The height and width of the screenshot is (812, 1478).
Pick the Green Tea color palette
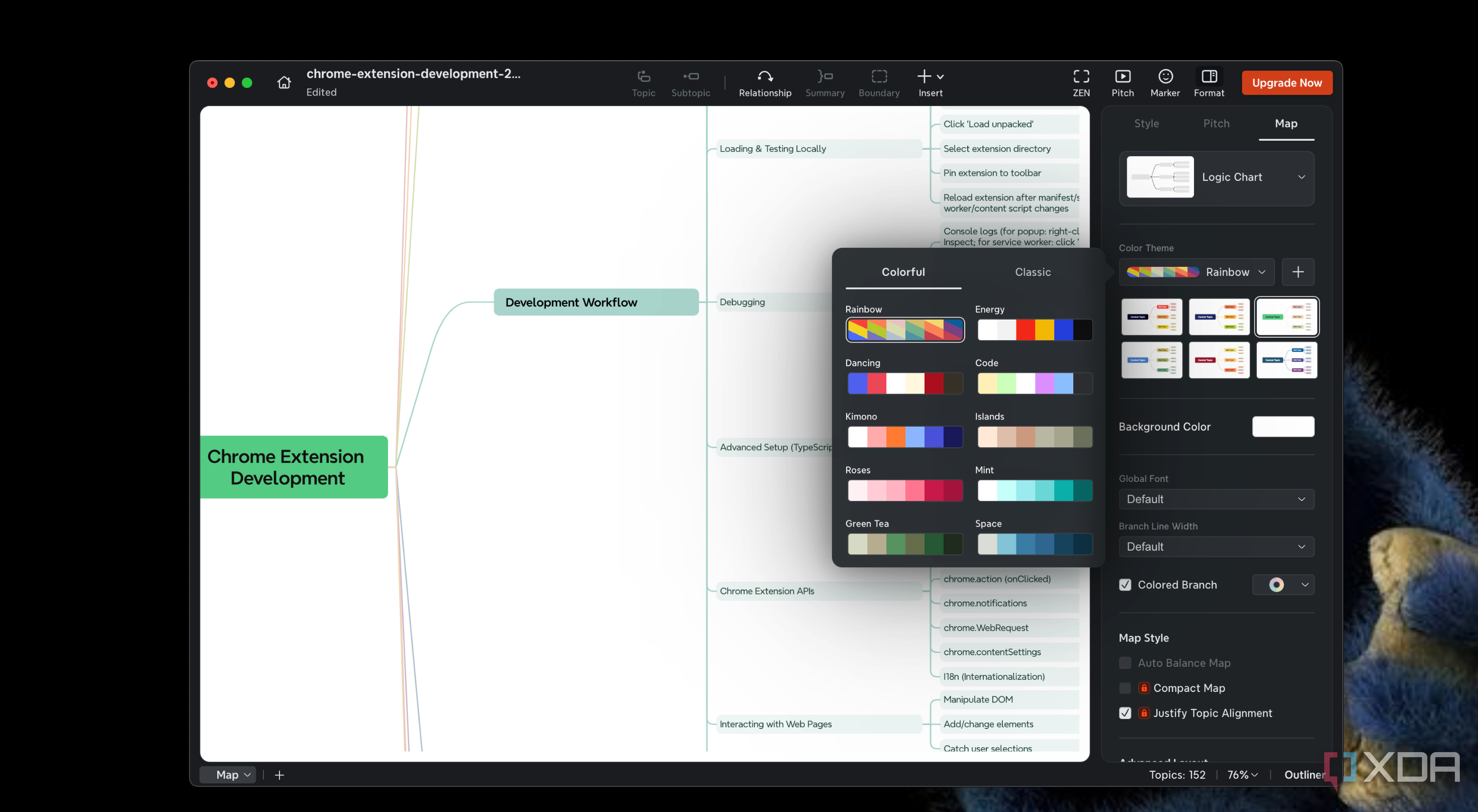pos(905,545)
